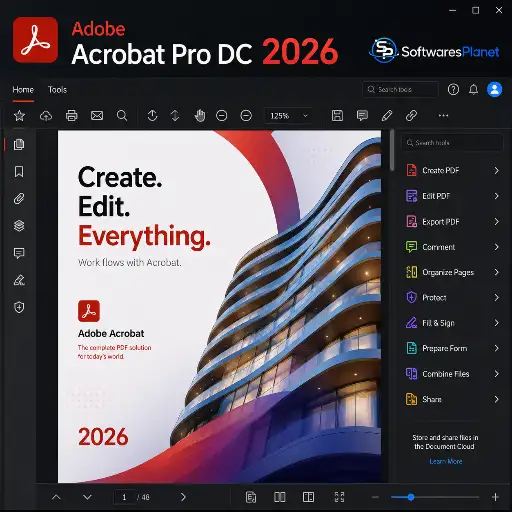Switch to the Tools tab
This screenshot has height=512, width=512.
coord(57,90)
